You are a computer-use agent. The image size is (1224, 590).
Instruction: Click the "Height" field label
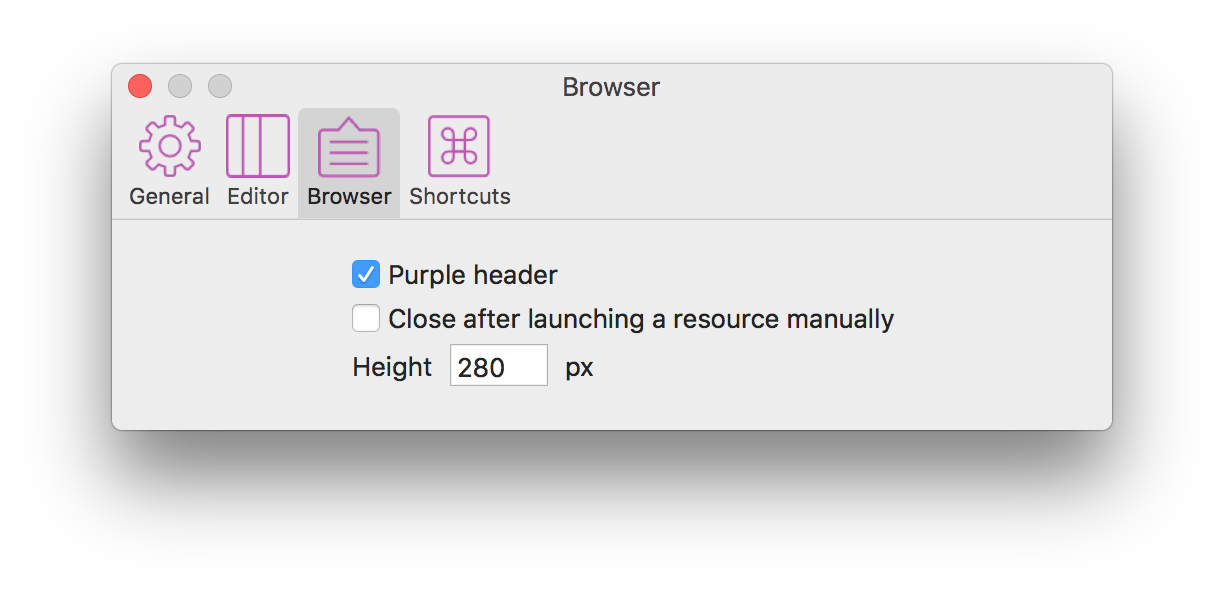tap(392, 367)
